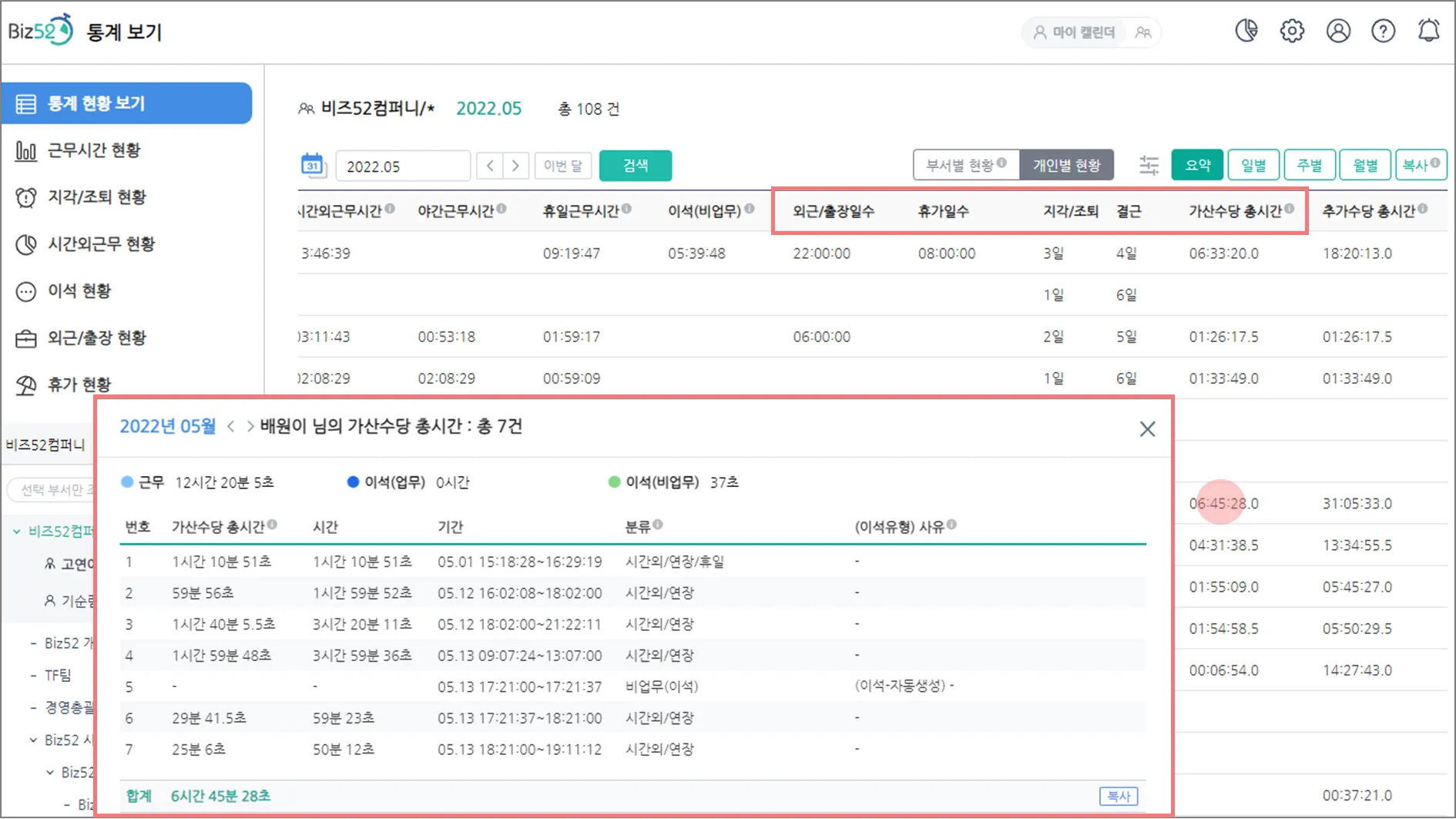Switch to 부서별 현황 view
Viewport: 1456px width, 819px height.
[966, 165]
